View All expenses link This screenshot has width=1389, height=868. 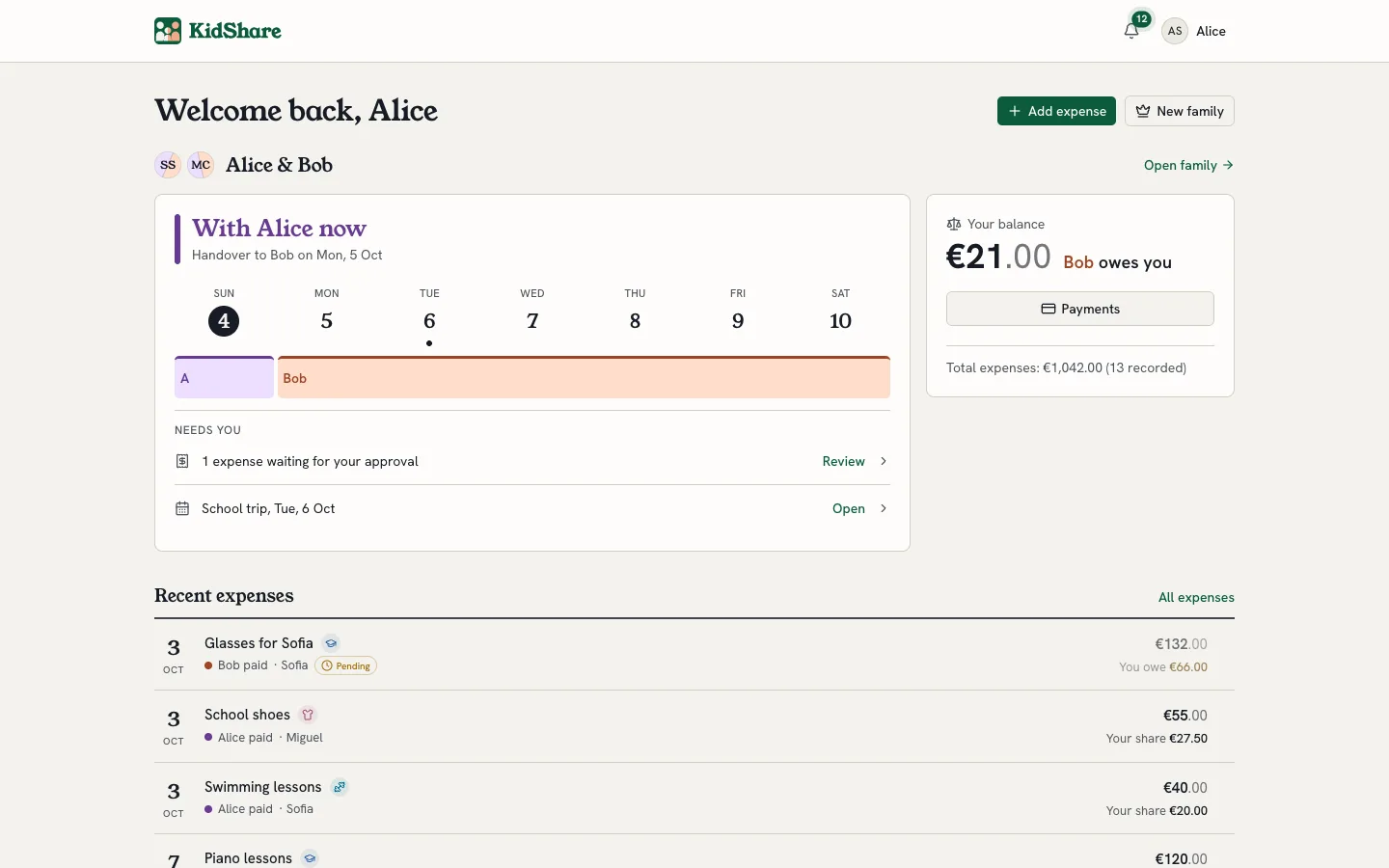(1196, 597)
